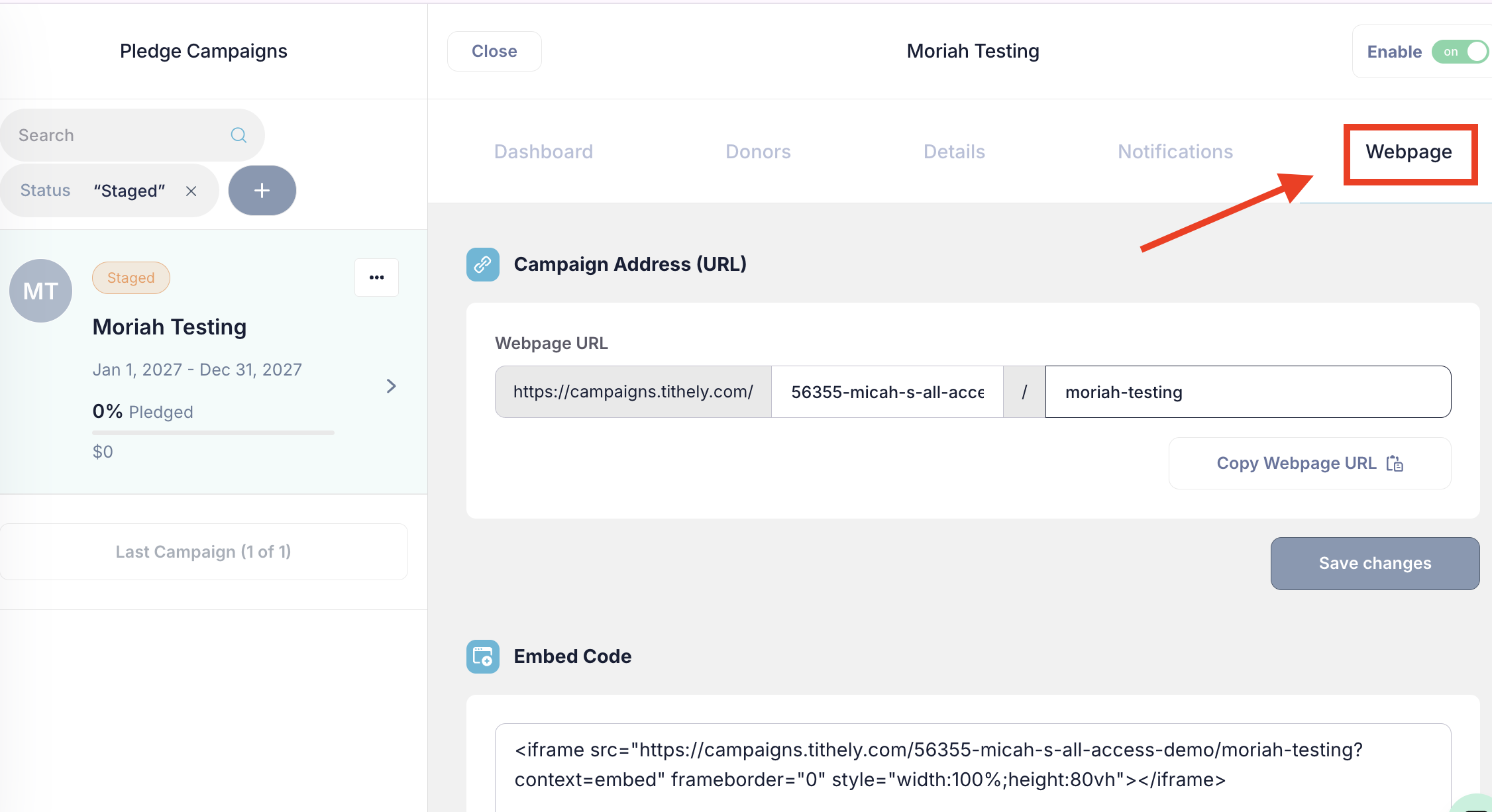The height and width of the screenshot is (812, 1492).
Task: Go to the Details tab
Action: (954, 152)
